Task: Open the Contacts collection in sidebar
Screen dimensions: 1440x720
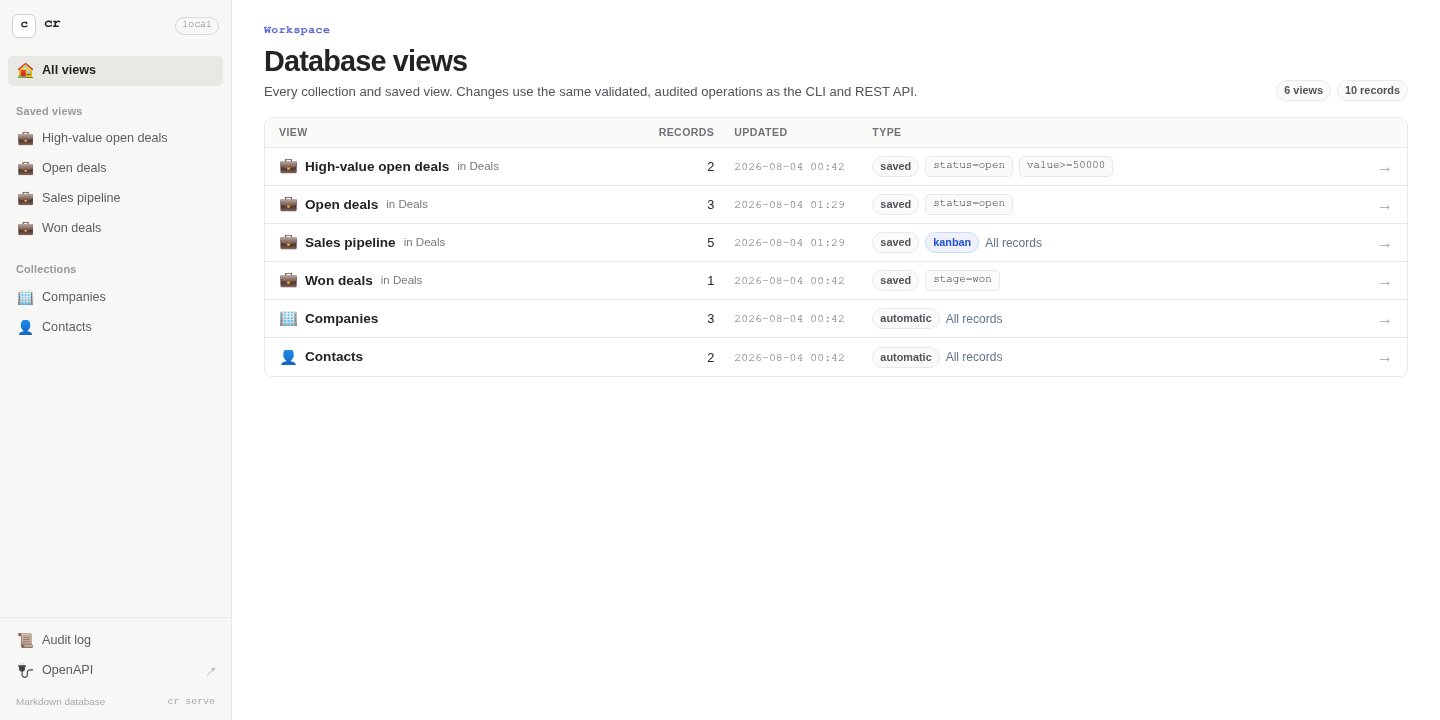Action: [115, 327]
